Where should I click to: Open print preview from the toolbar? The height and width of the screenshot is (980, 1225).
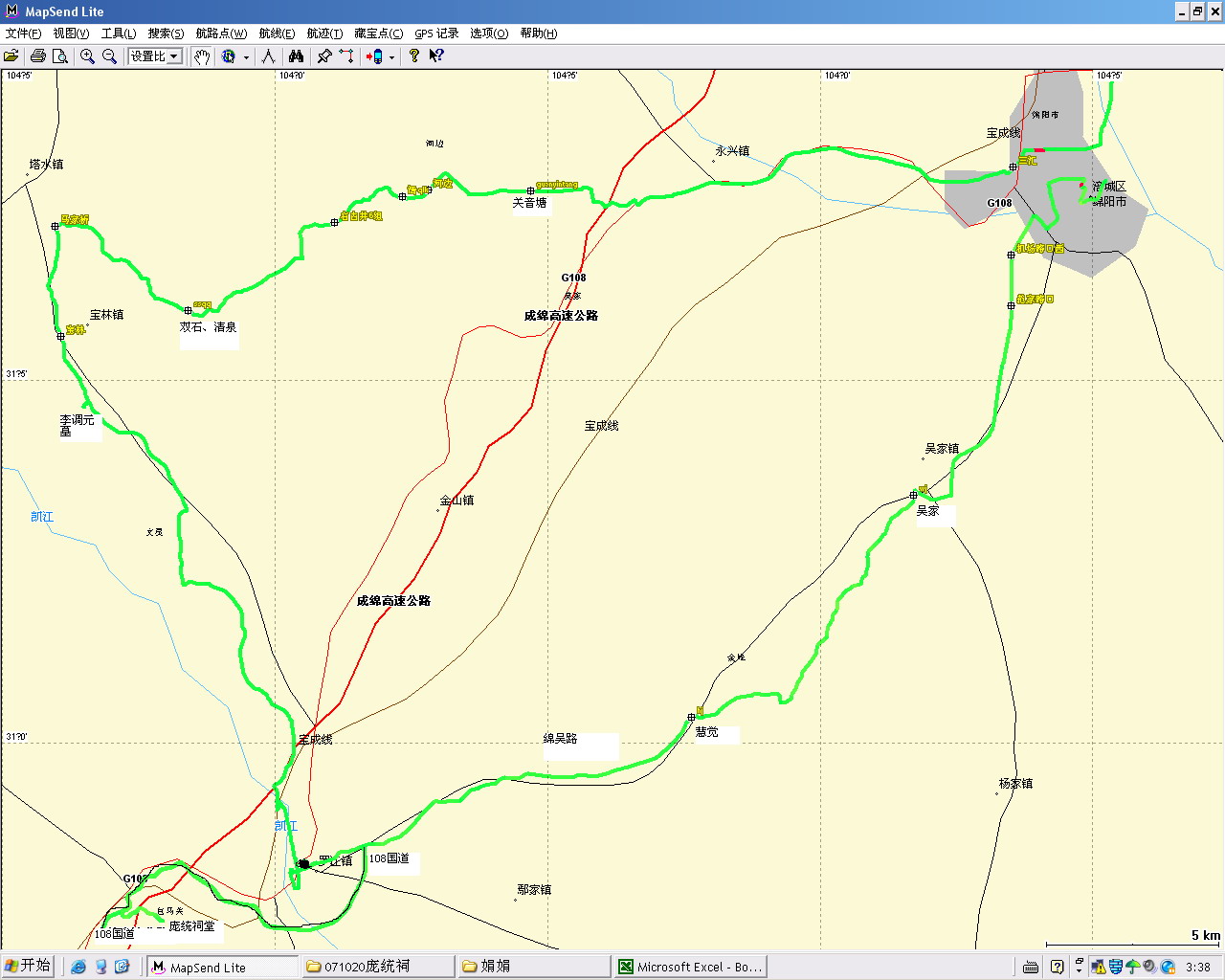coord(59,56)
